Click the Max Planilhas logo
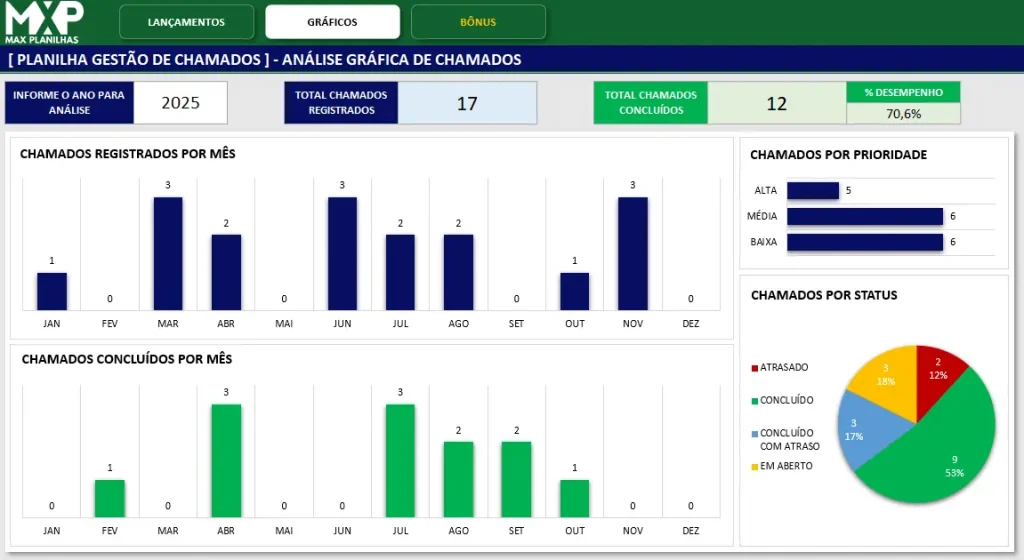The width and height of the screenshot is (1024, 560). click(x=43, y=22)
